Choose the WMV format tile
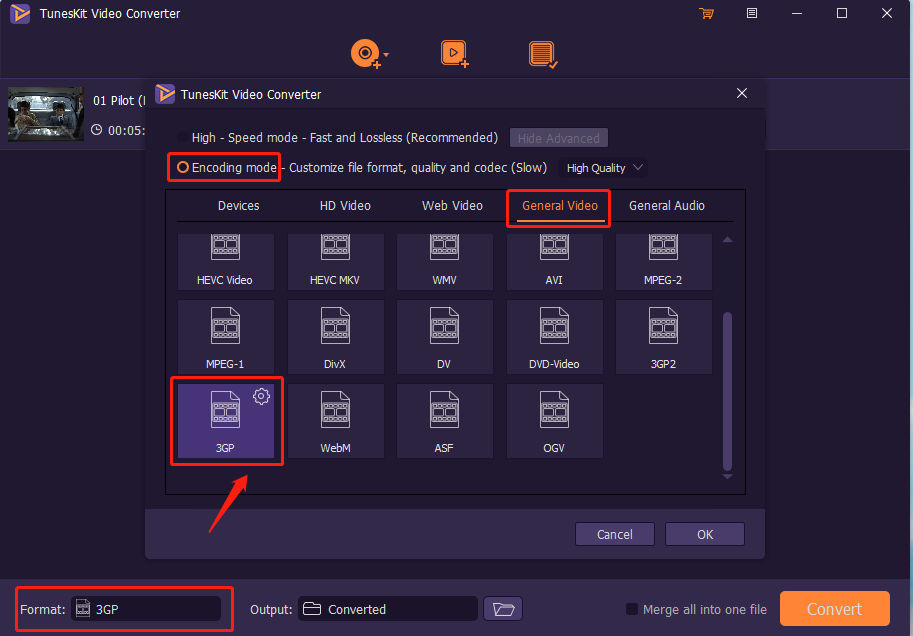The image size is (913, 636). tap(445, 262)
